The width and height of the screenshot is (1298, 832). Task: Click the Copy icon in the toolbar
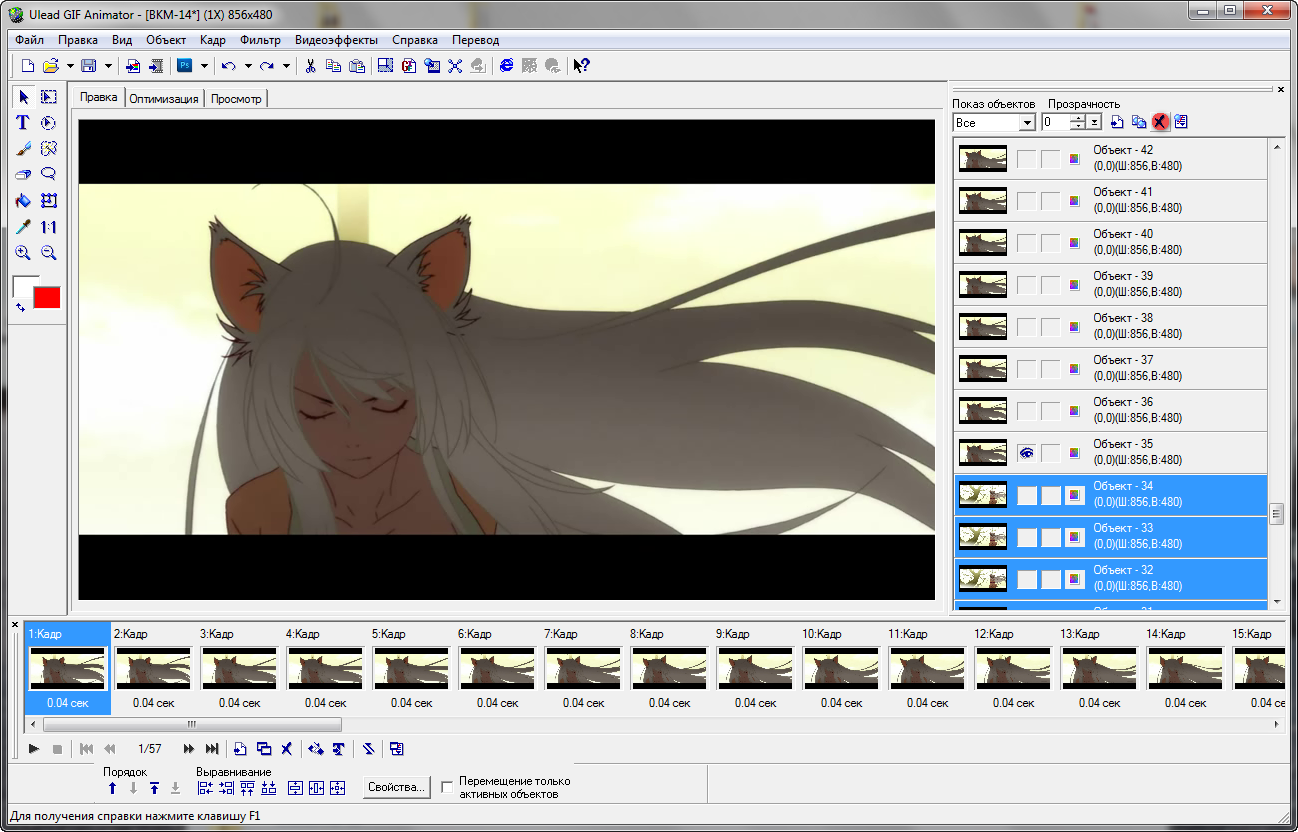333,66
